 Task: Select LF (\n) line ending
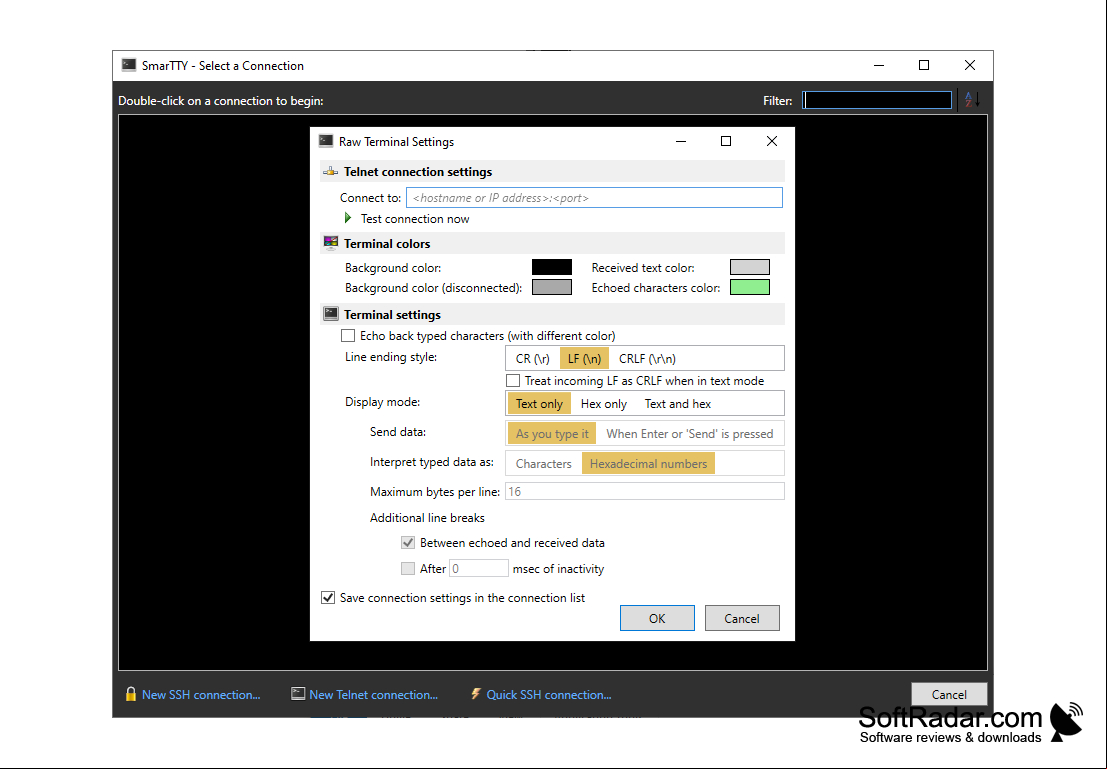click(x=584, y=359)
